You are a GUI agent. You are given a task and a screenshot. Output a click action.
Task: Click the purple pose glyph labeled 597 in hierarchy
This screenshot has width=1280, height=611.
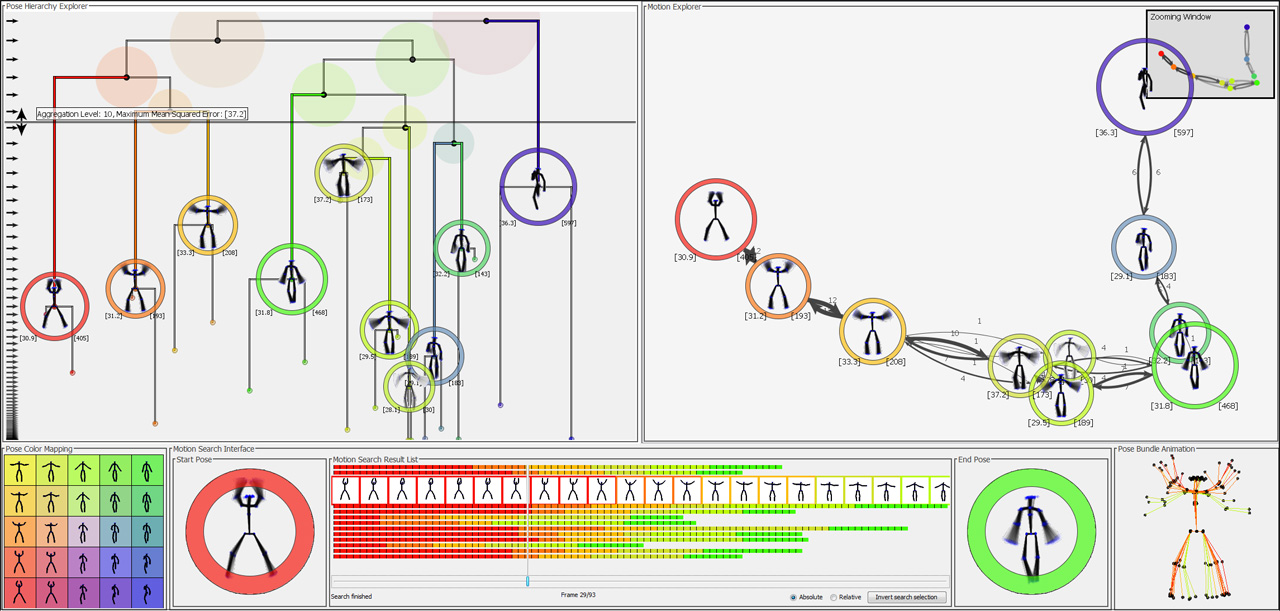tap(538, 186)
